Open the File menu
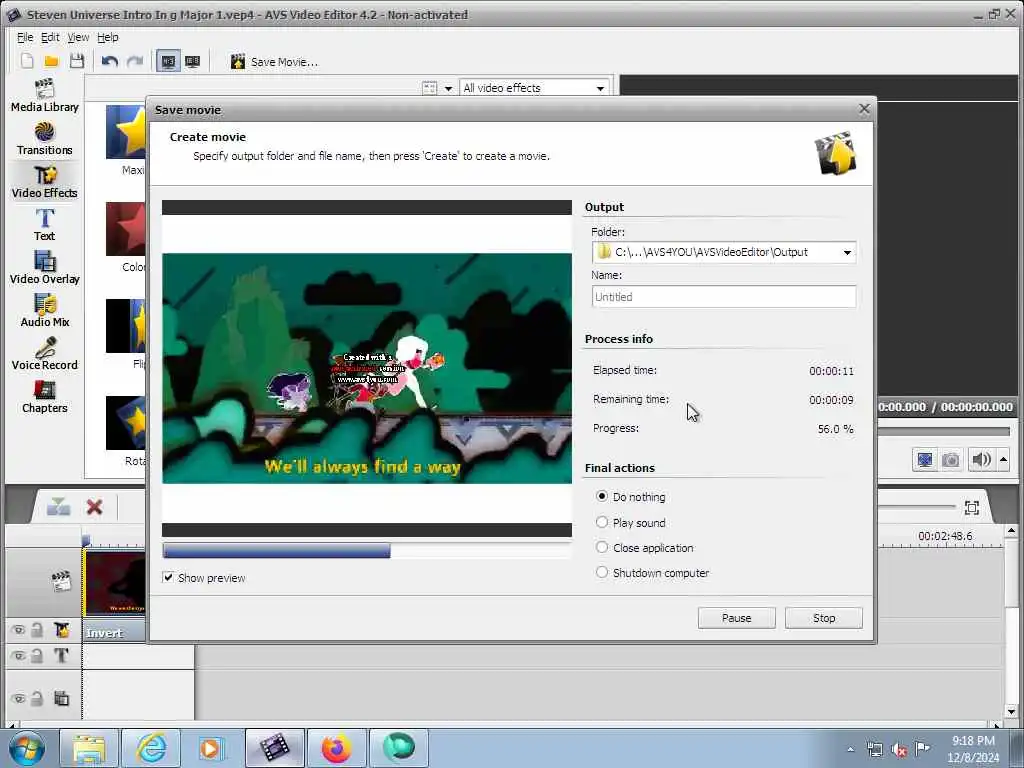This screenshot has width=1024, height=768. pos(25,37)
